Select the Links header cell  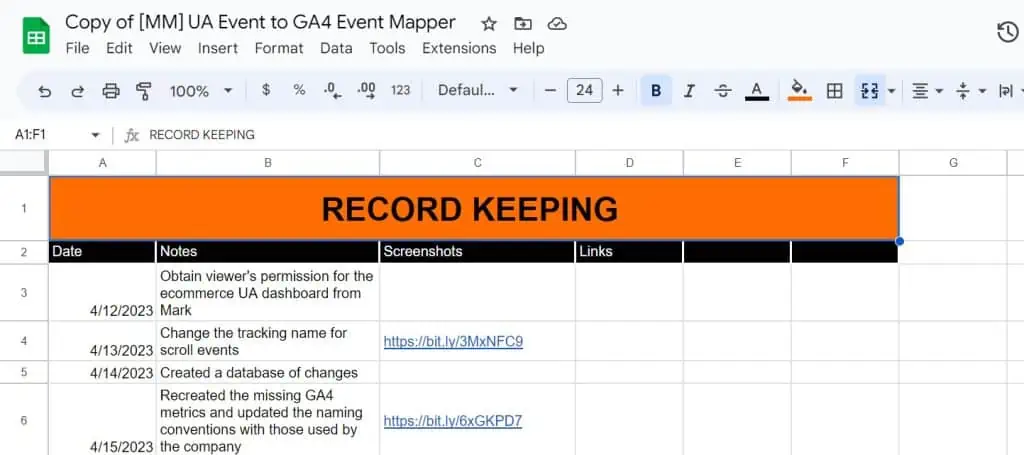pyautogui.click(x=630, y=251)
